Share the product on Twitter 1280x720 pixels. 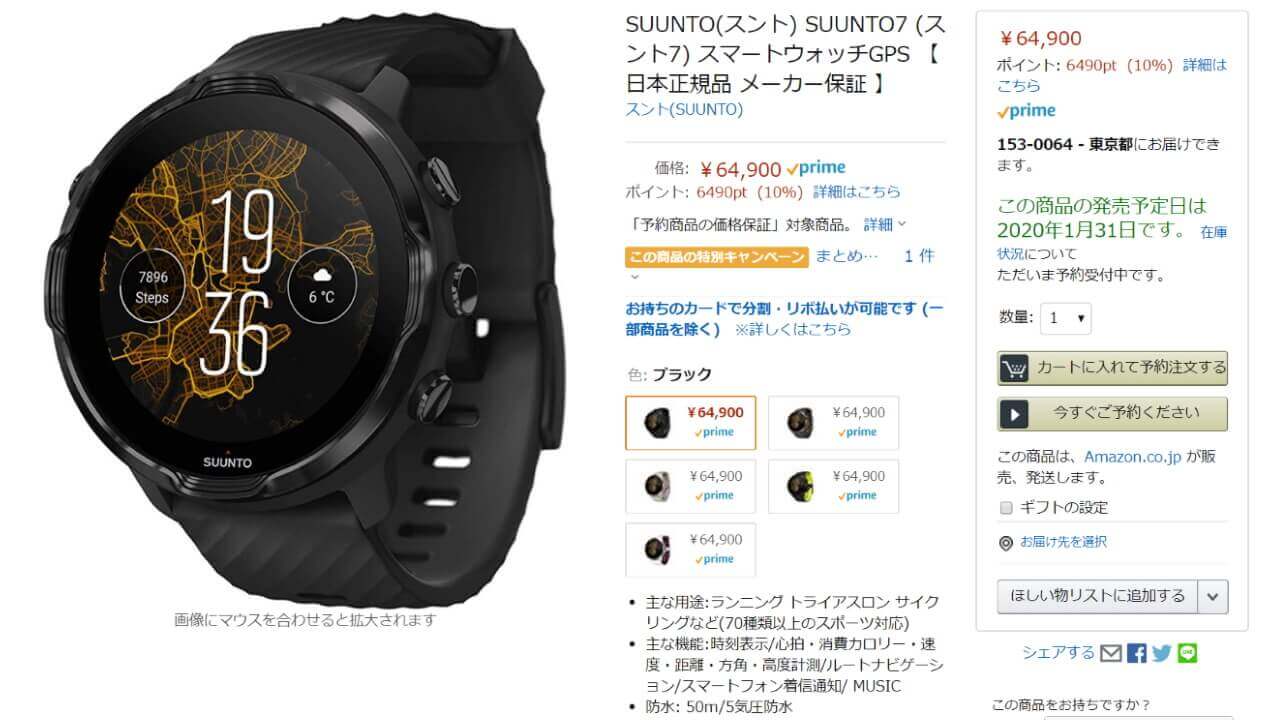(x=1161, y=653)
